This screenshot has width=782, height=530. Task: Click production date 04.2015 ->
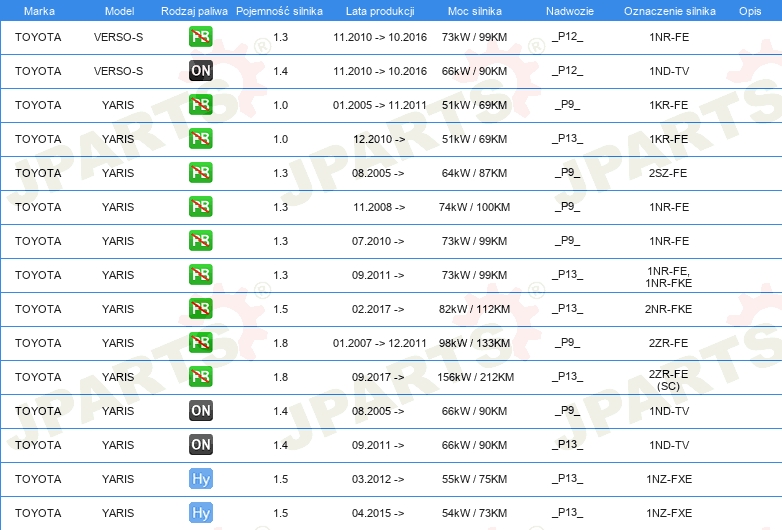(x=378, y=513)
